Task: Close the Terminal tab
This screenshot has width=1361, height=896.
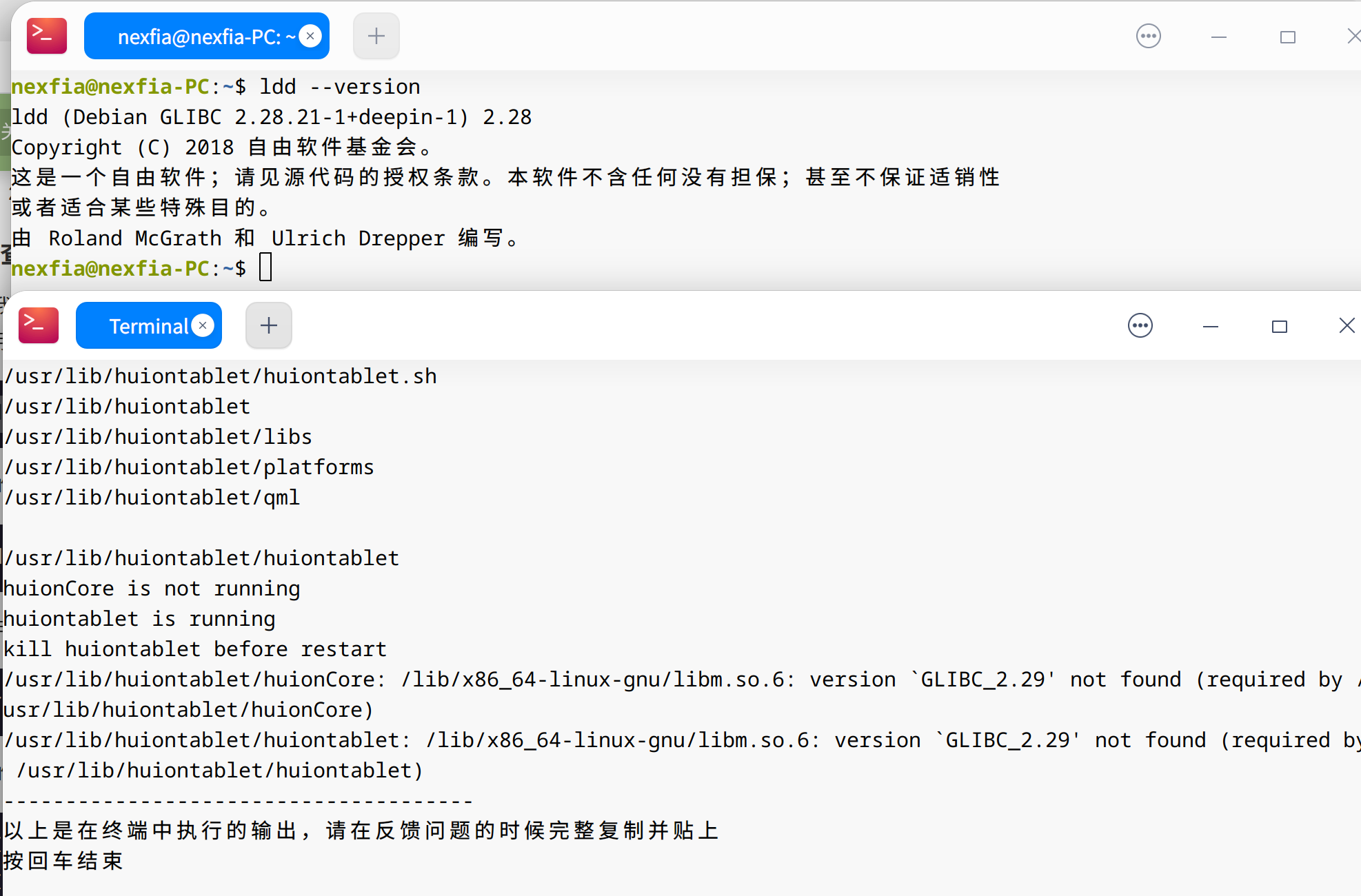Action: coord(203,325)
